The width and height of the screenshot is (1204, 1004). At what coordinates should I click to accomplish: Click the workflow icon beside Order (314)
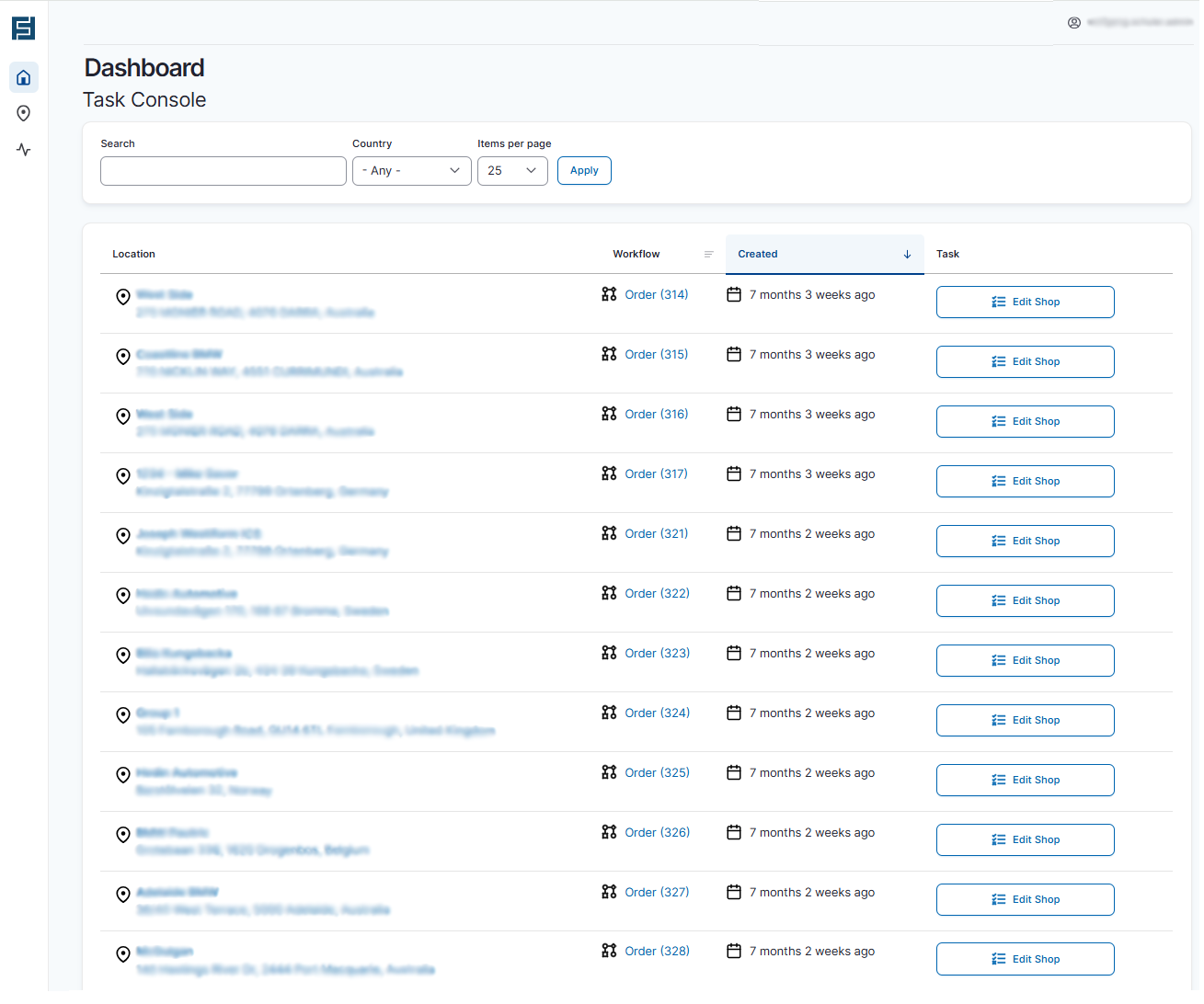click(x=608, y=294)
